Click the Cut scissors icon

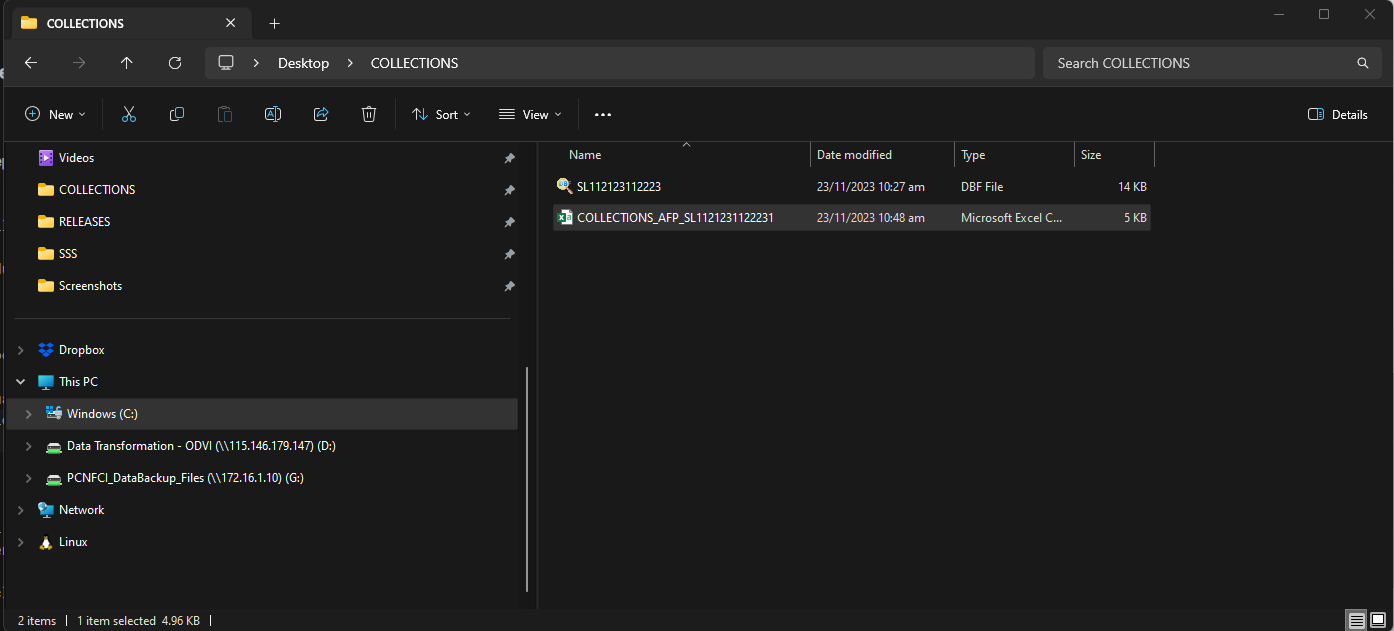point(128,115)
